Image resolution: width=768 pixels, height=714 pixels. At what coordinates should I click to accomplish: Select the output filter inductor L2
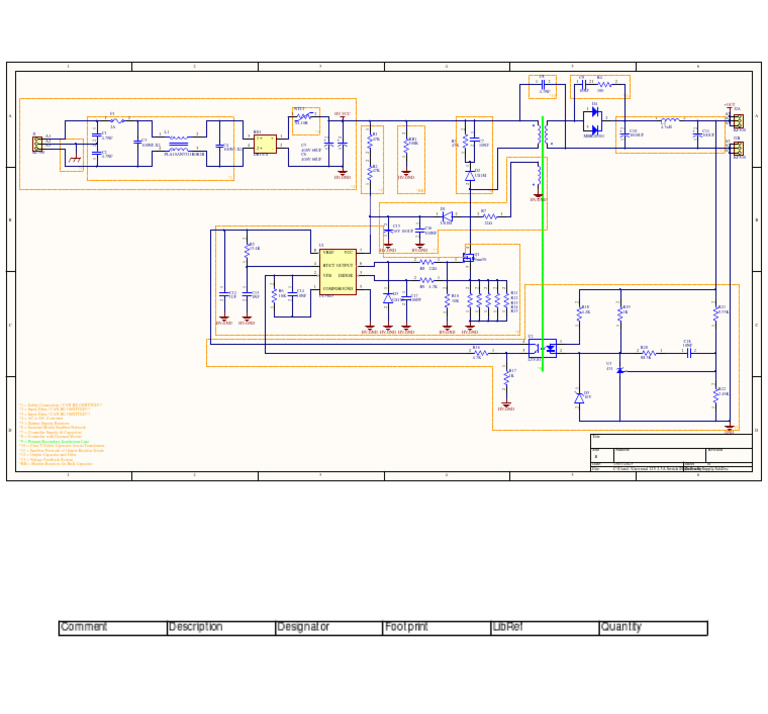point(670,120)
